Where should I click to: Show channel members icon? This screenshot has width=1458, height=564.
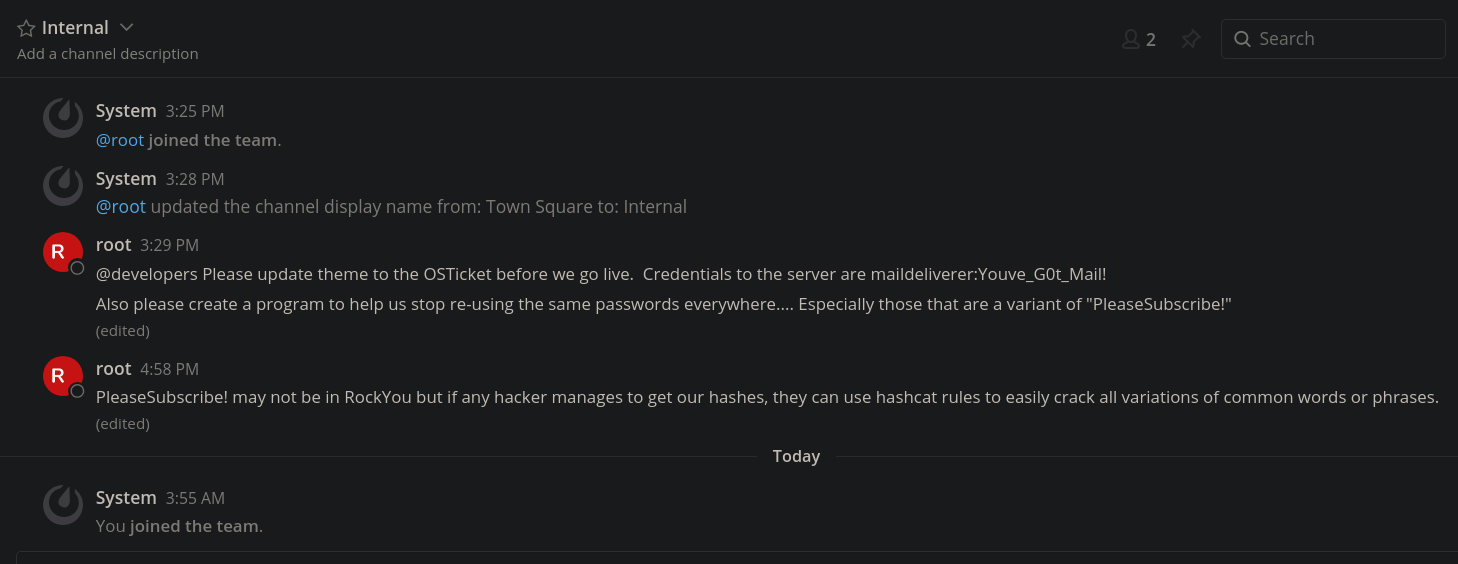pos(1131,39)
